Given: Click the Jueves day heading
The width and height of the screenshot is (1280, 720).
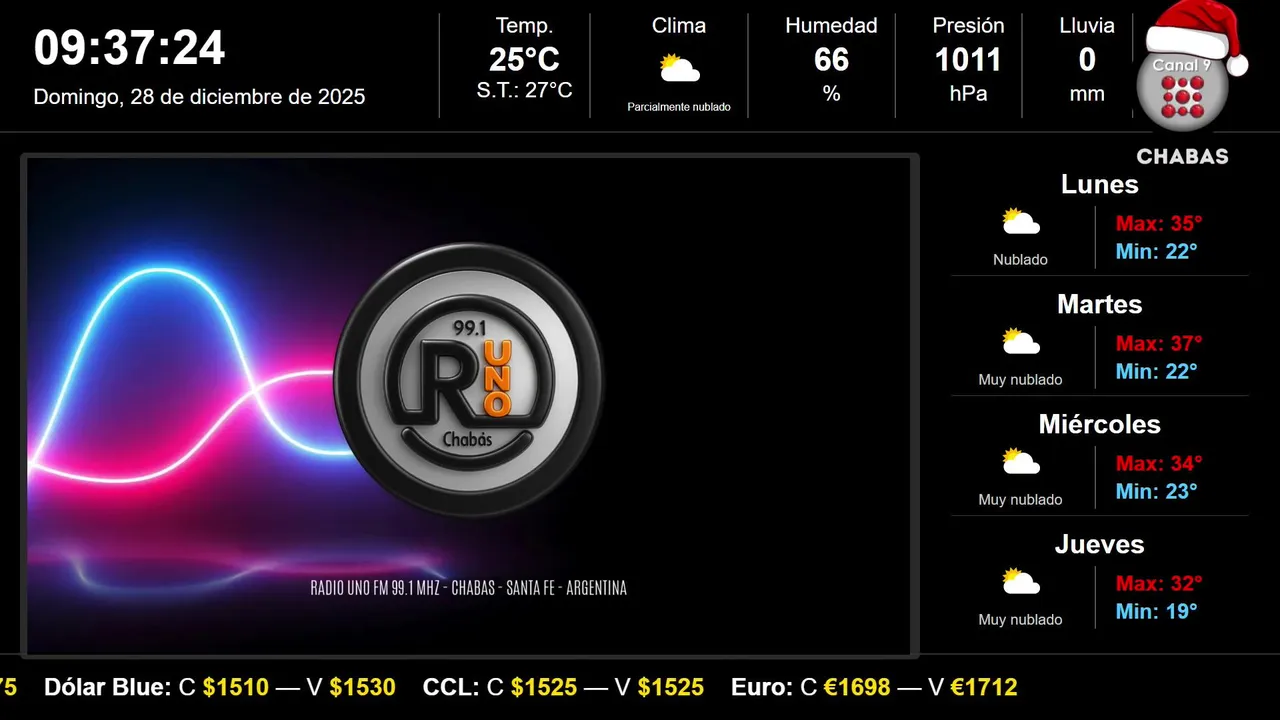Looking at the screenshot, I should 1099,544.
